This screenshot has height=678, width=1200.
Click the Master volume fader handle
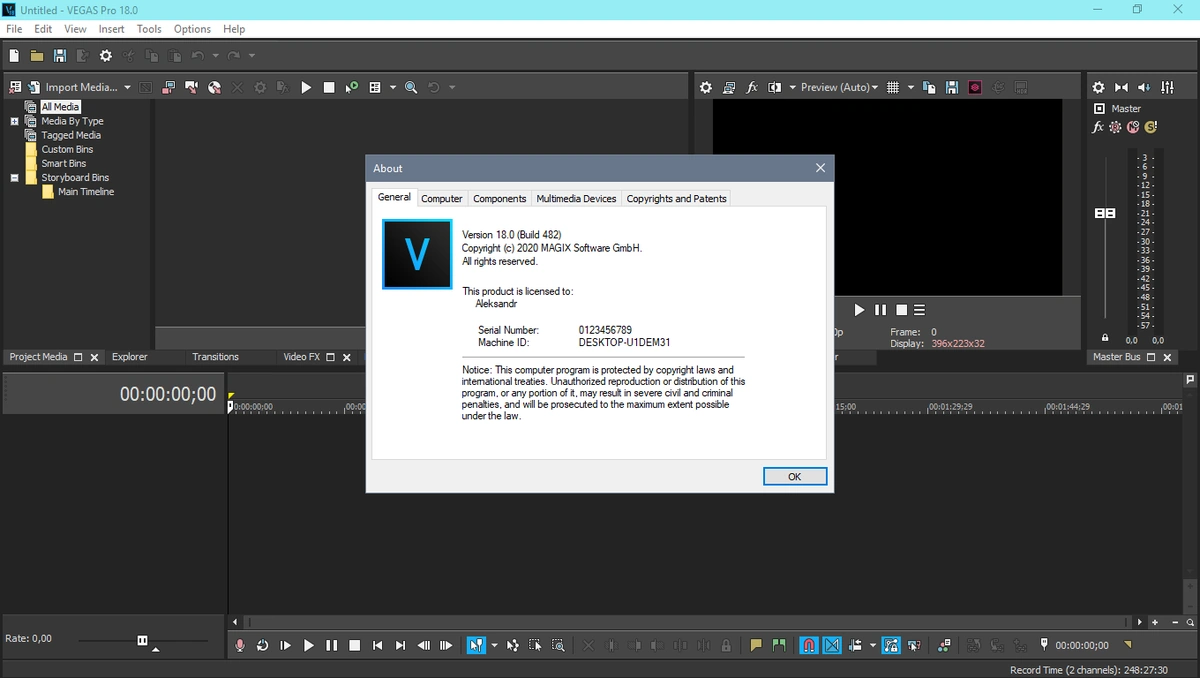(1105, 214)
